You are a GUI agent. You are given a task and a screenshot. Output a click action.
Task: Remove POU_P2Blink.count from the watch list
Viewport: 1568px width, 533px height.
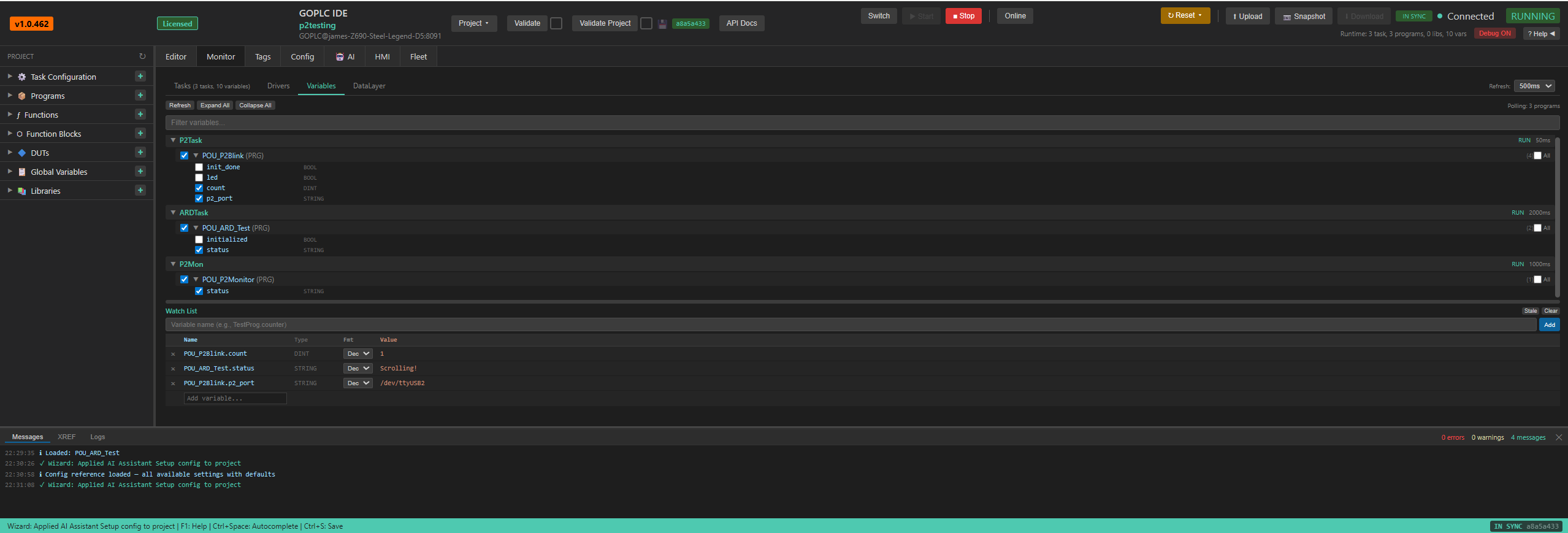click(x=173, y=354)
